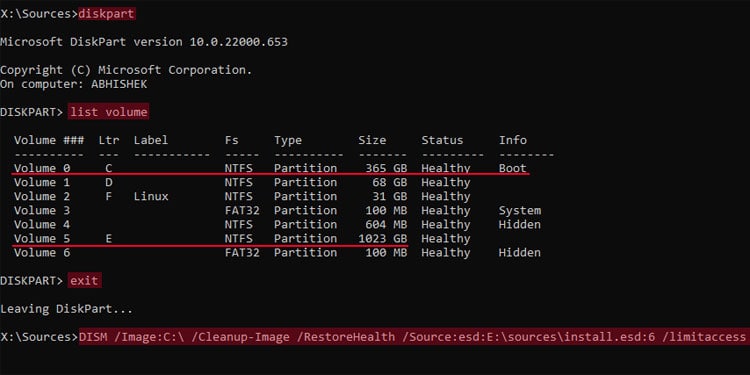This screenshot has height=375, width=750.
Task: Click the '31 GB' size value
Action: [390, 197]
